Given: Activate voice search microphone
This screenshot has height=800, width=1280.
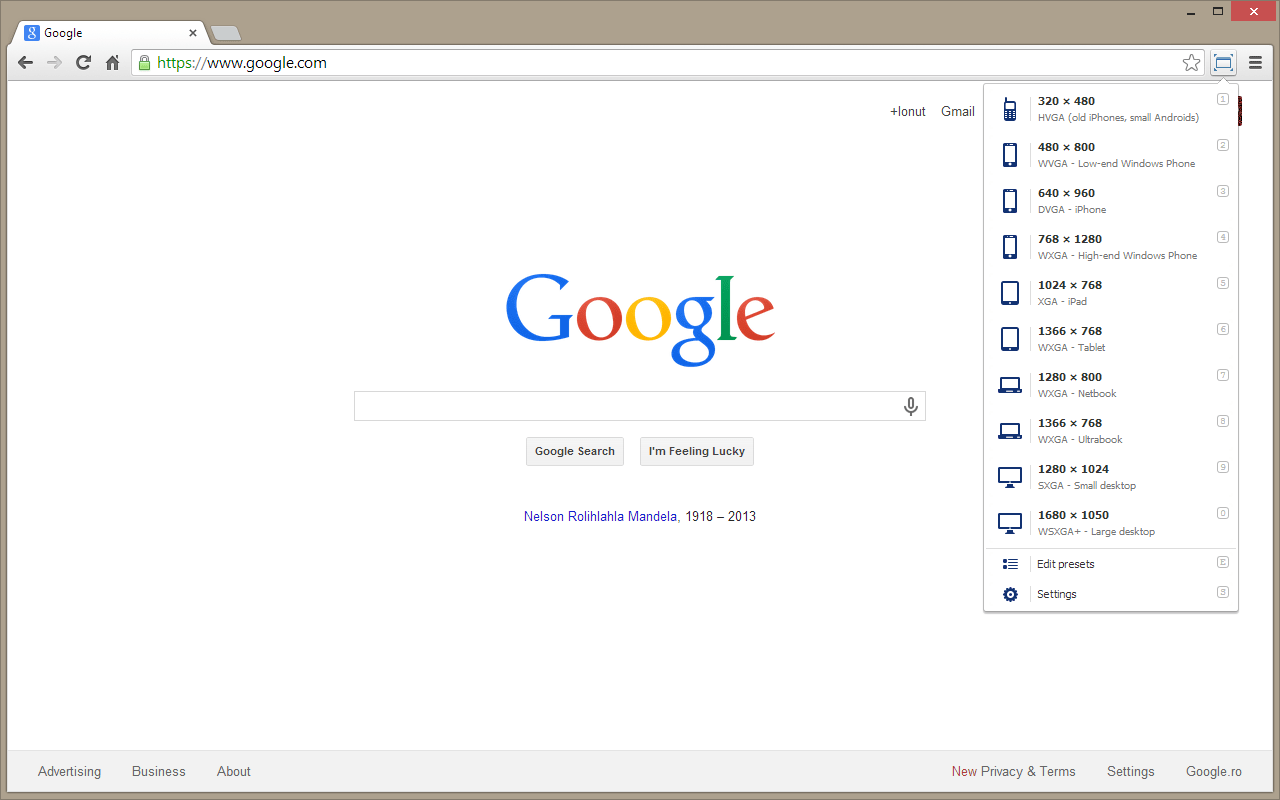Looking at the screenshot, I should click(910, 406).
